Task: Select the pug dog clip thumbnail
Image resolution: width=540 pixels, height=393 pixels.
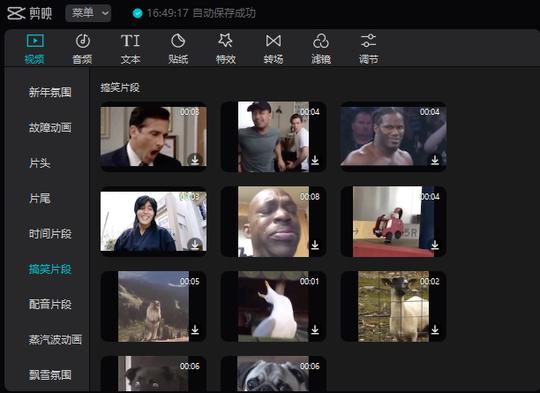Action: pos(273,374)
